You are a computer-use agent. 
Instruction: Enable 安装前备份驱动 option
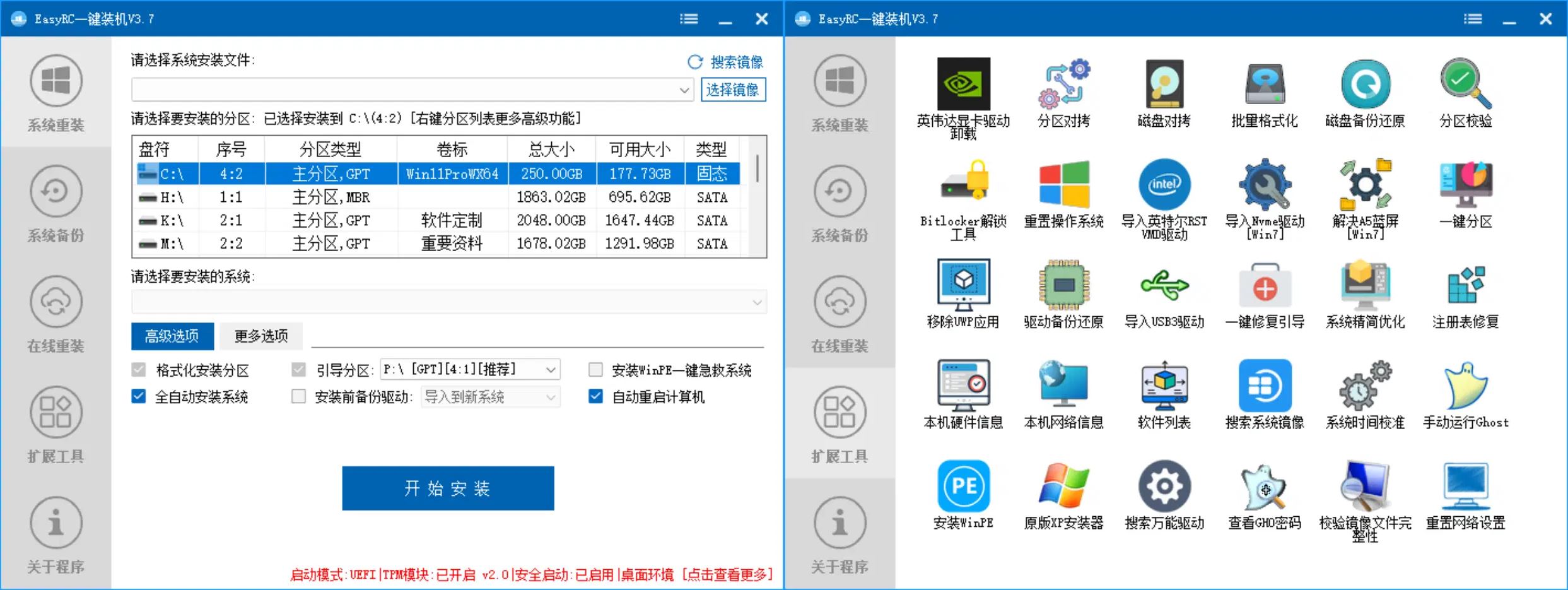point(298,397)
